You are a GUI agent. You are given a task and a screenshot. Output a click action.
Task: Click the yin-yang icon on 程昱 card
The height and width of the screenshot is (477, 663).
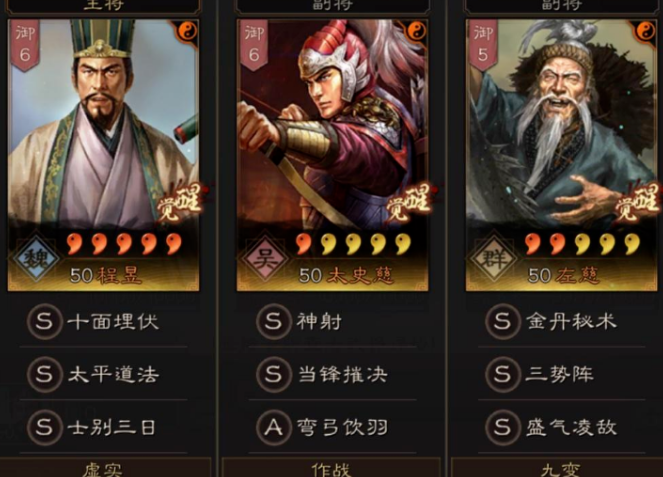[187, 31]
